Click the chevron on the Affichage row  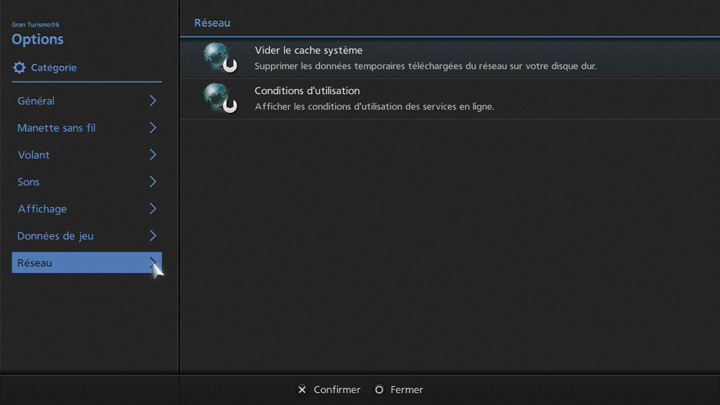pyautogui.click(x=153, y=209)
